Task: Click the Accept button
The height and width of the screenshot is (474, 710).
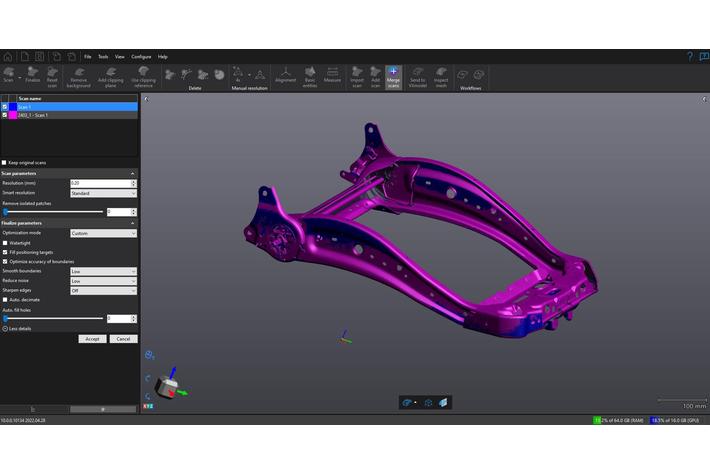Action: (92, 339)
